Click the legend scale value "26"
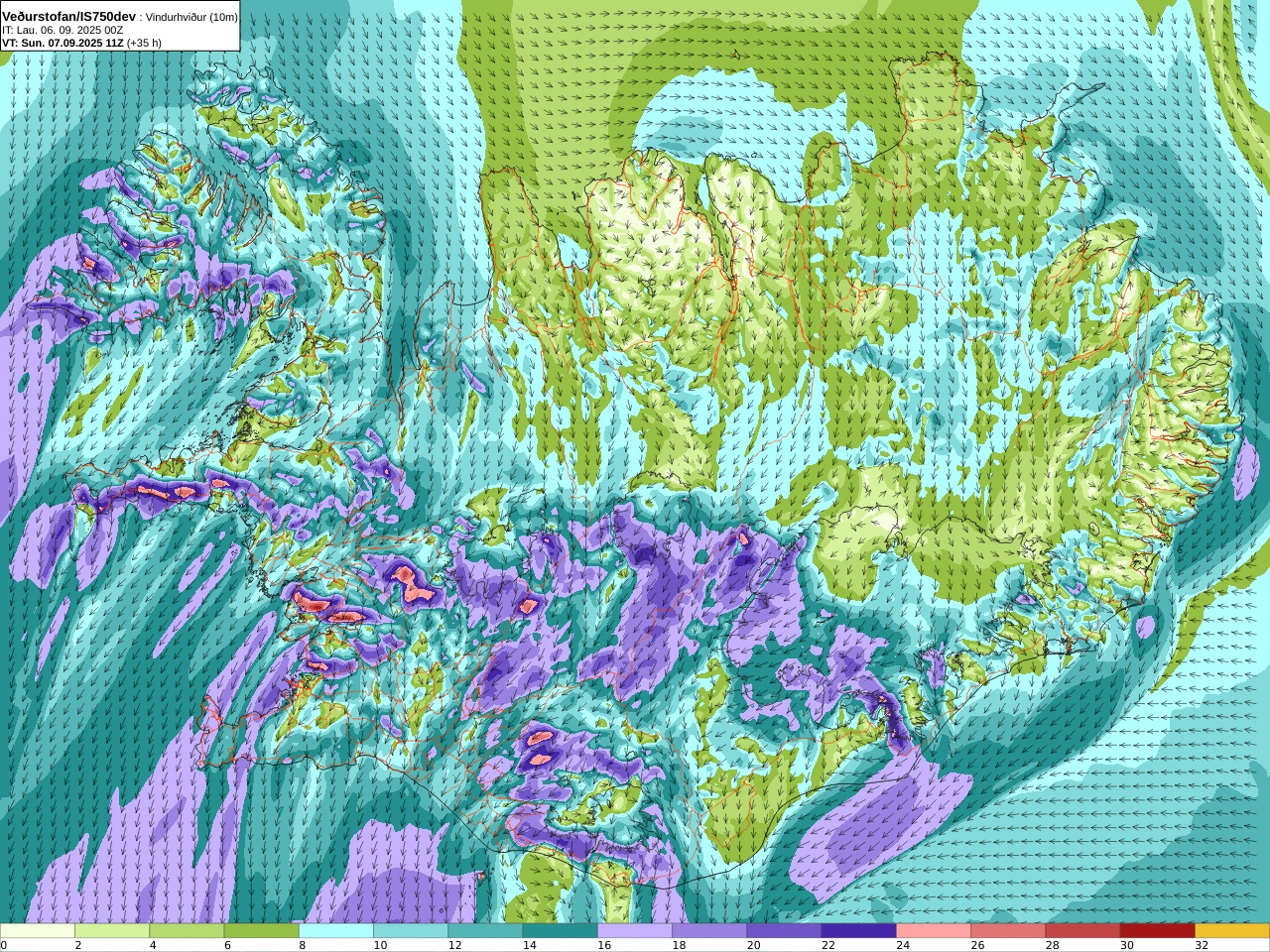Image resolution: width=1270 pixels, height=952 pixels. 977,945
